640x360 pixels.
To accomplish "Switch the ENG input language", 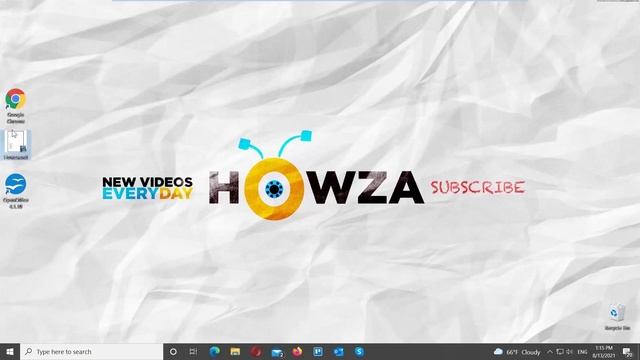I will point(582,351).
